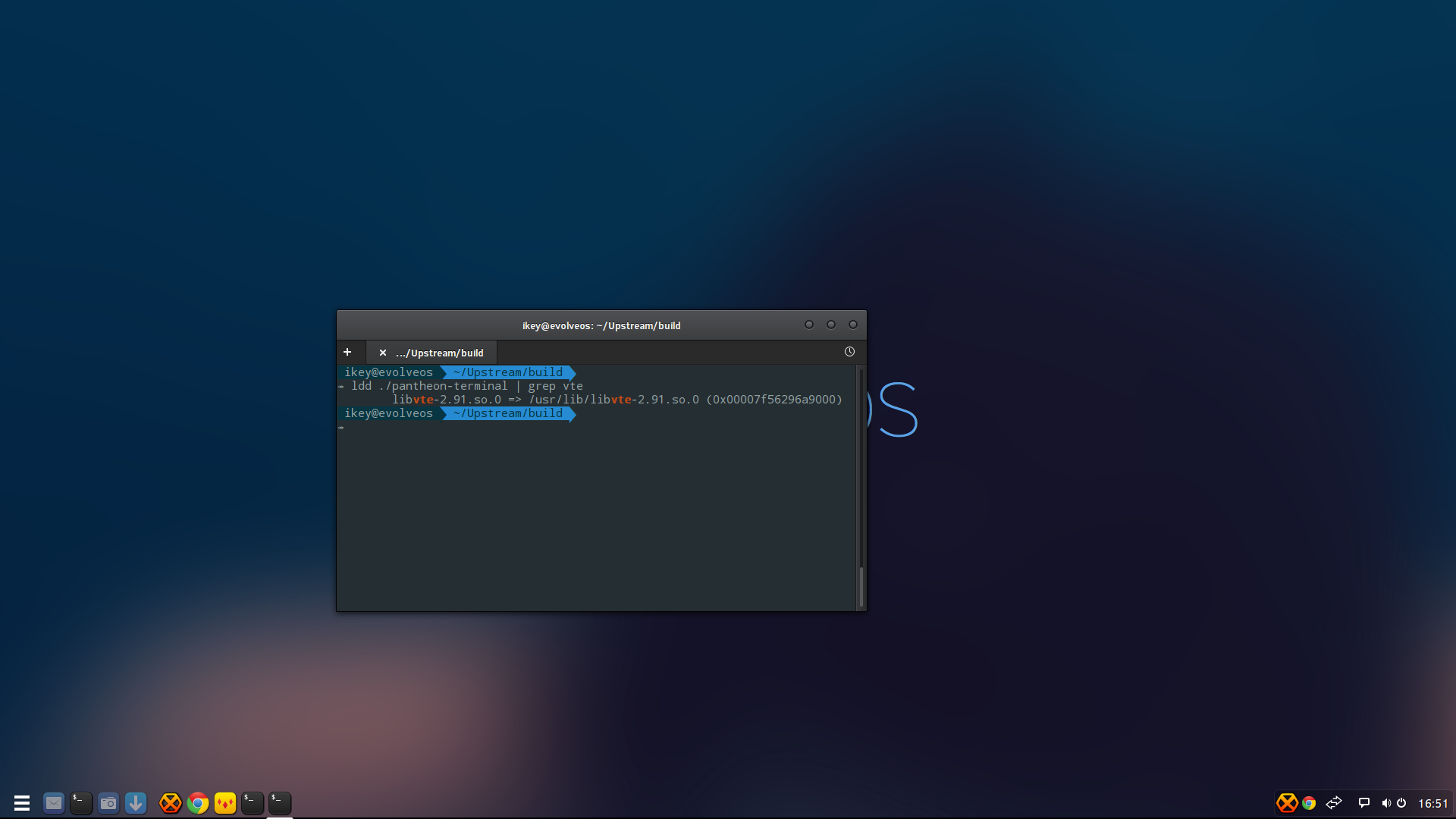Open network arrows indicator in tray
1456x819 pixels.
pyautogui.click(x=1334, y=803)
